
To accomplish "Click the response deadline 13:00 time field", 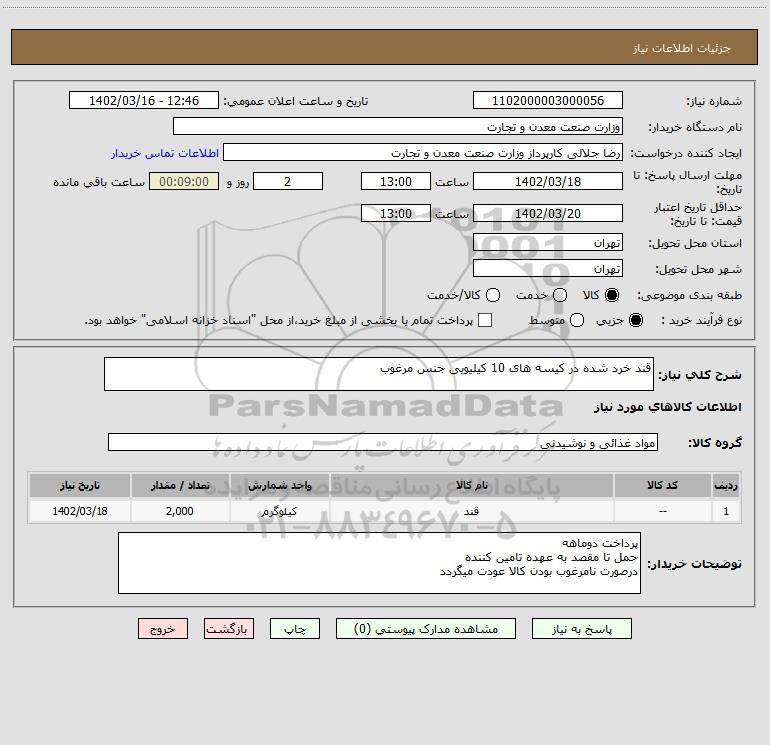I will (396, 181).
